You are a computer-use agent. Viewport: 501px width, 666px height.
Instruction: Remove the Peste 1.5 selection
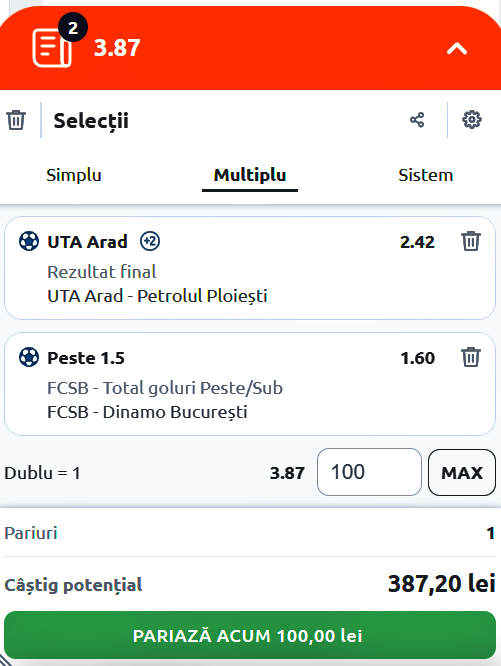coord(471,357)
